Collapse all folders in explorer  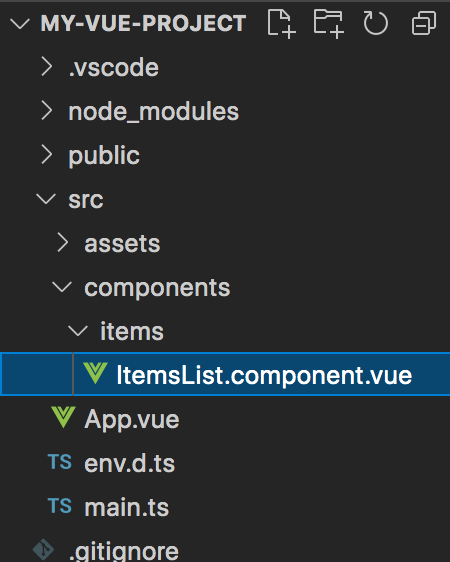pyautogui.click(x=424, y=24)
